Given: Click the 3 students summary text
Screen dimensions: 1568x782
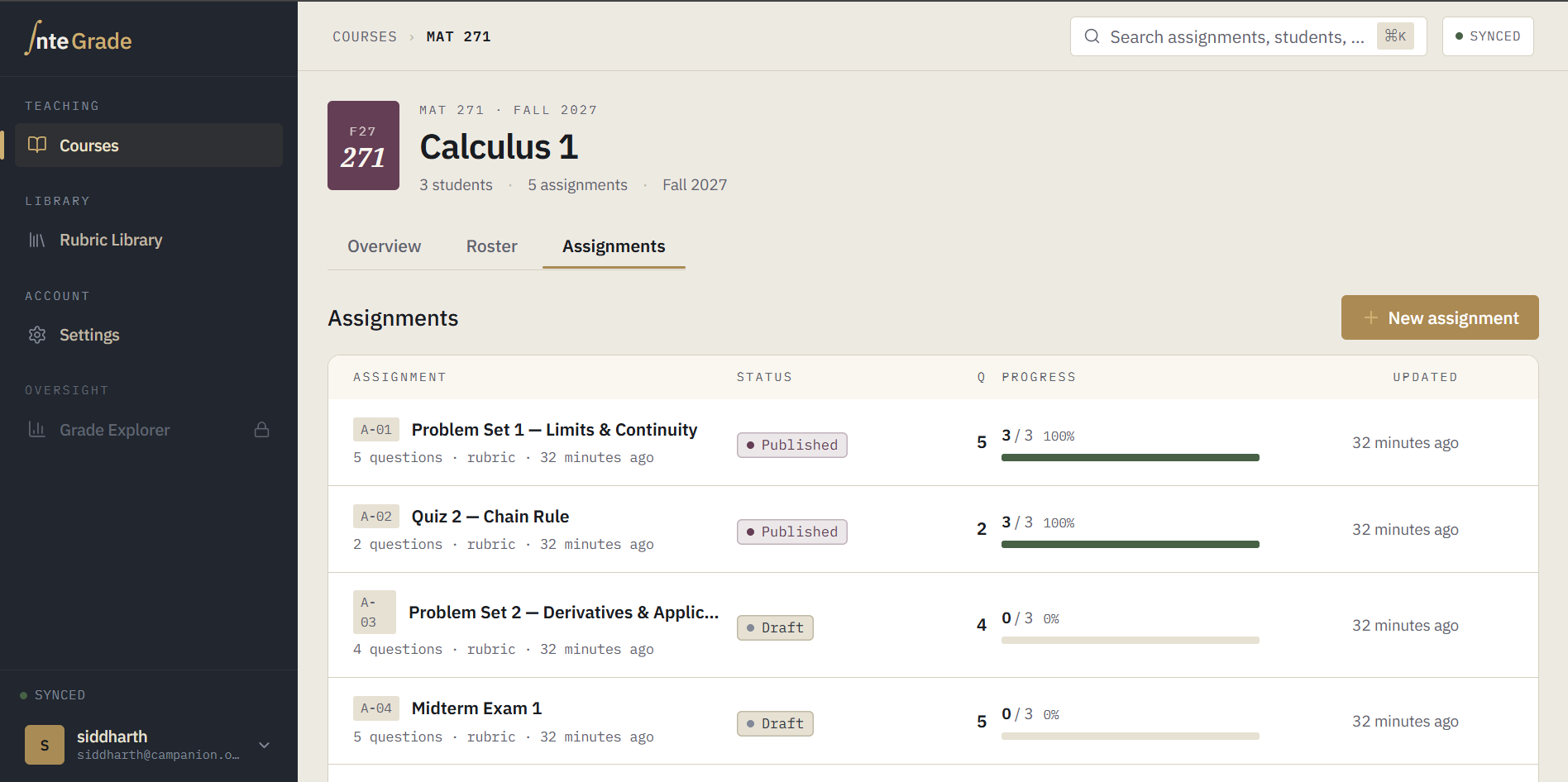Looking at the screenshot, I should pos(456,185).
